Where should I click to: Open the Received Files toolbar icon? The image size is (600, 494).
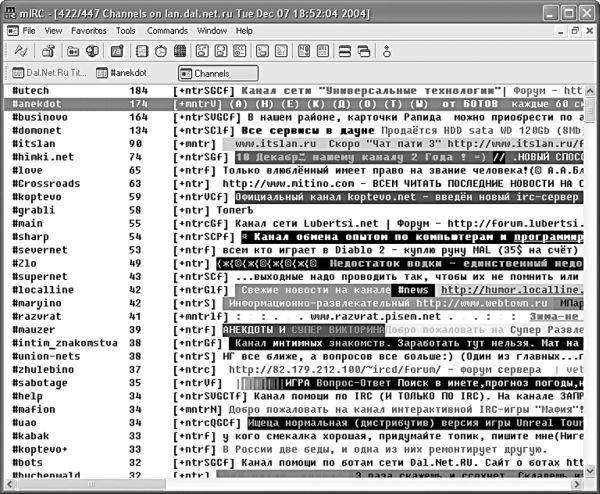[x=262, y=51]
